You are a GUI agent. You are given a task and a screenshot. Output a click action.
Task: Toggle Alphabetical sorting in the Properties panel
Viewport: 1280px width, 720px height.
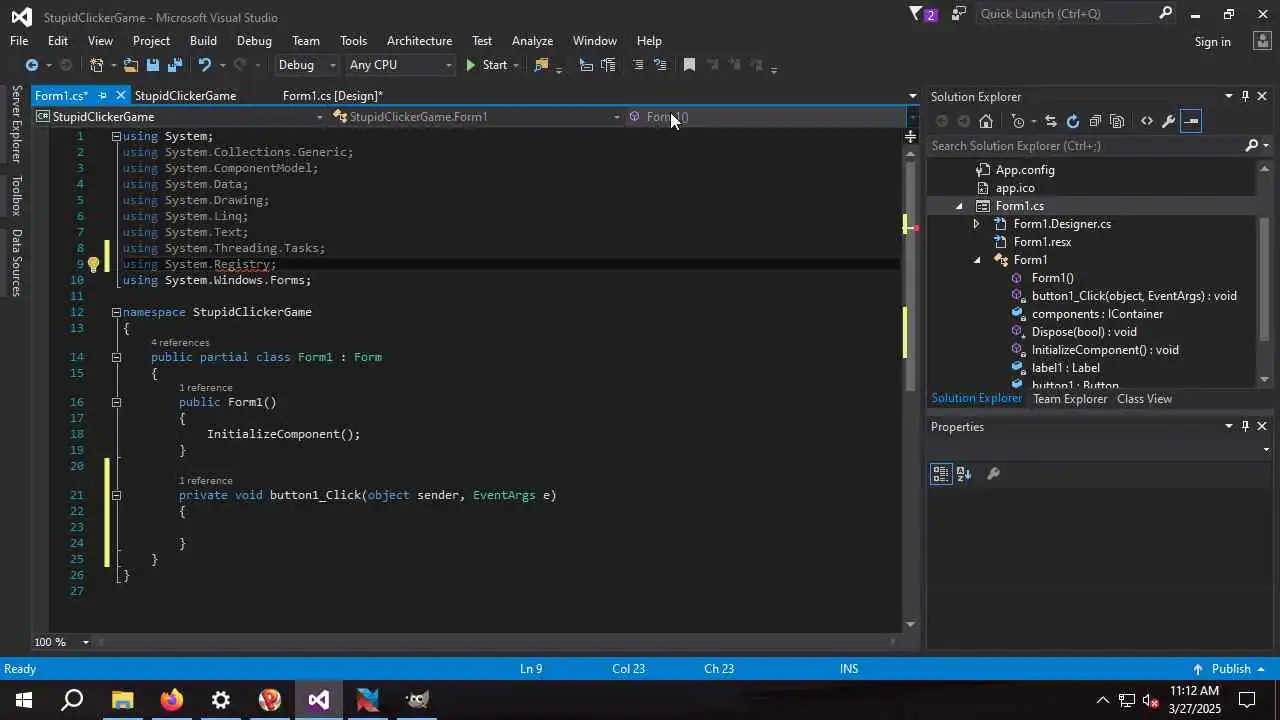[x=964, y=474]
